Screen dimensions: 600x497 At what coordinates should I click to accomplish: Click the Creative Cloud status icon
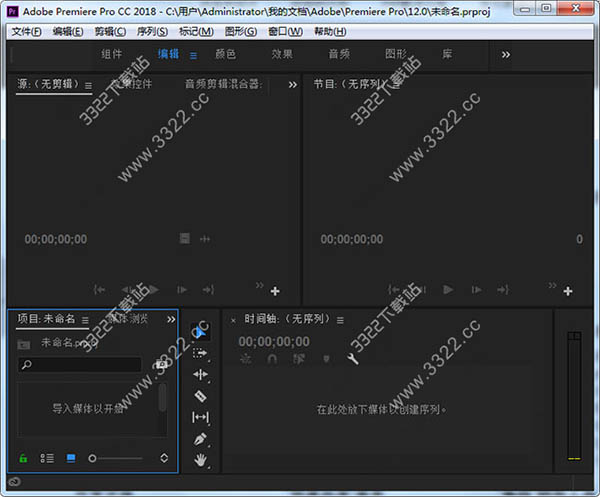click(14, 482)
